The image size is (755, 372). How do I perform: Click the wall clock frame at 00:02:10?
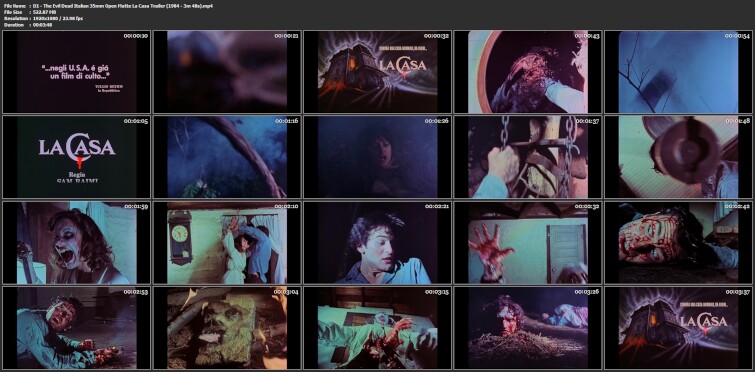click(227, 243)
